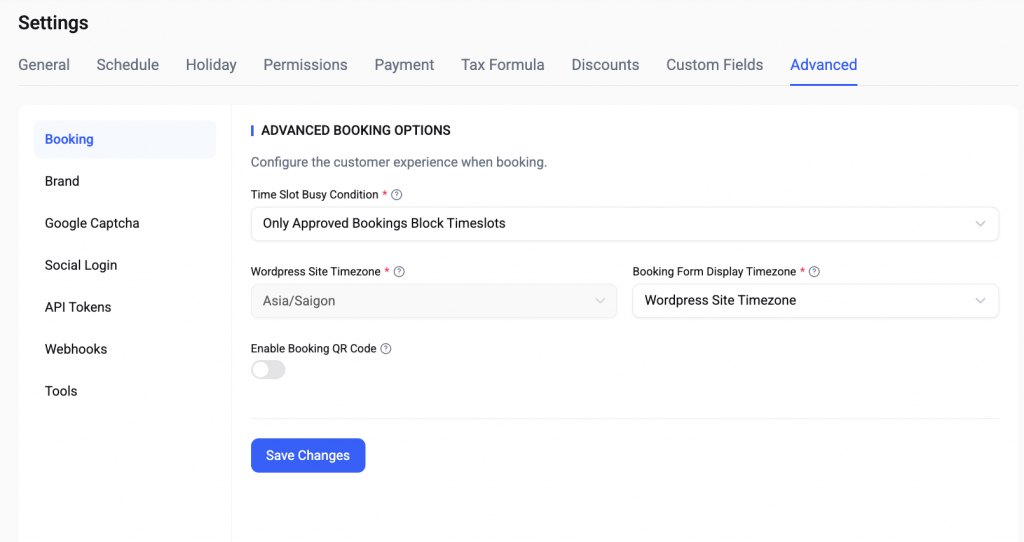Click help icon beside Booking Form Display Timezone
Screen dimensions: 1024x542
814,272
